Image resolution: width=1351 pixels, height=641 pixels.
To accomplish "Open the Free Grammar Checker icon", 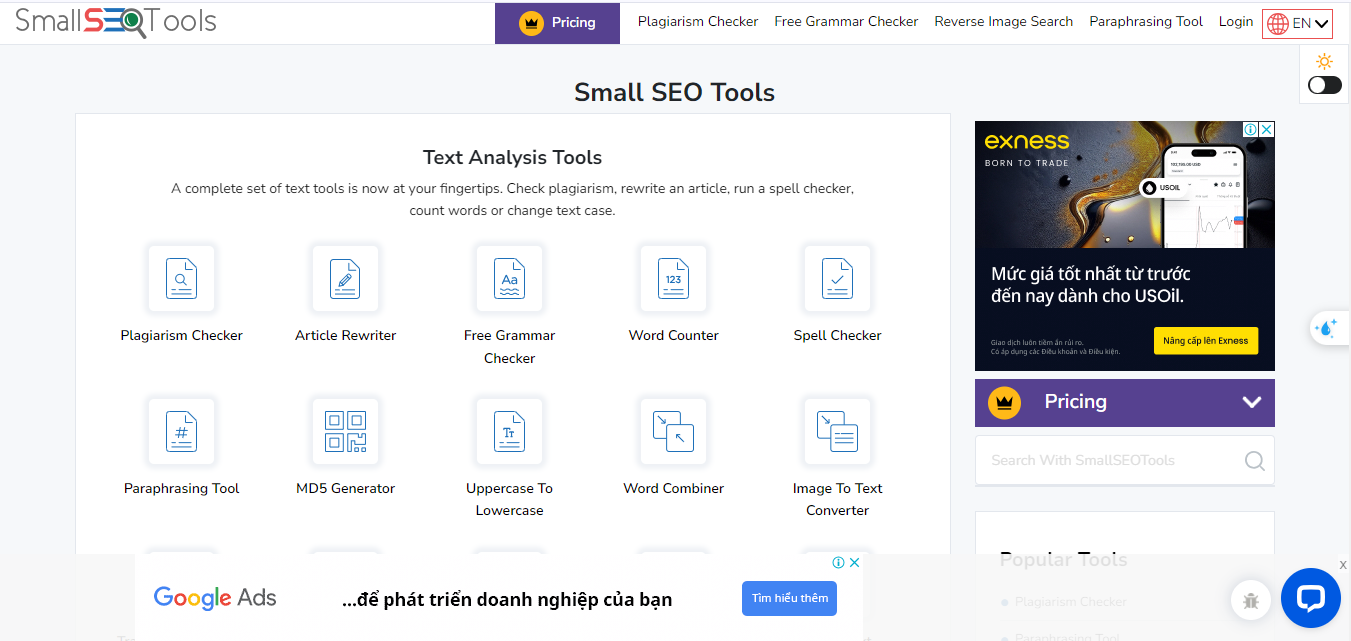I will coord(509,279).
